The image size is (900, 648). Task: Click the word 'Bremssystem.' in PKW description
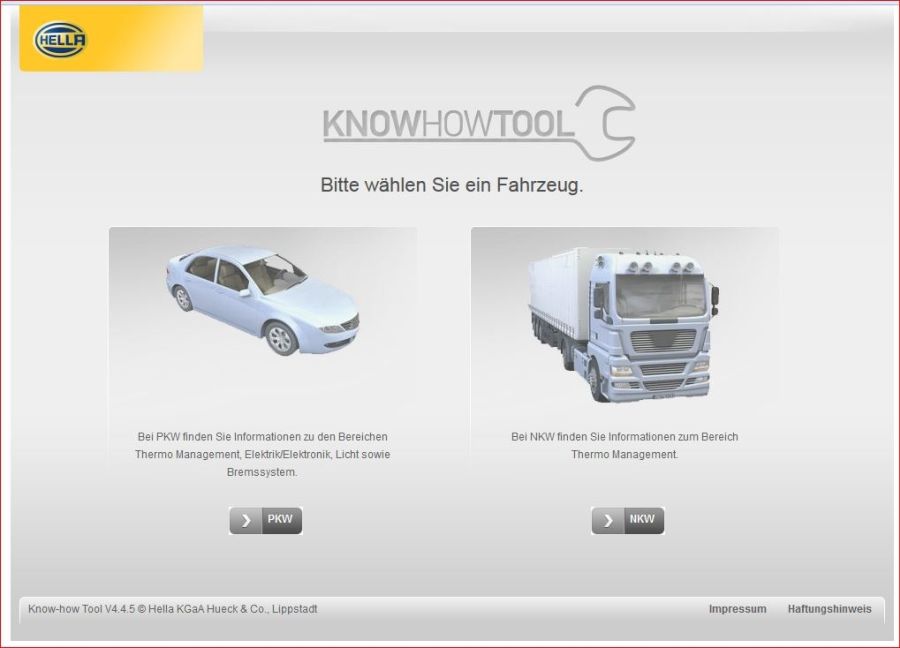(x=263, y=472)
